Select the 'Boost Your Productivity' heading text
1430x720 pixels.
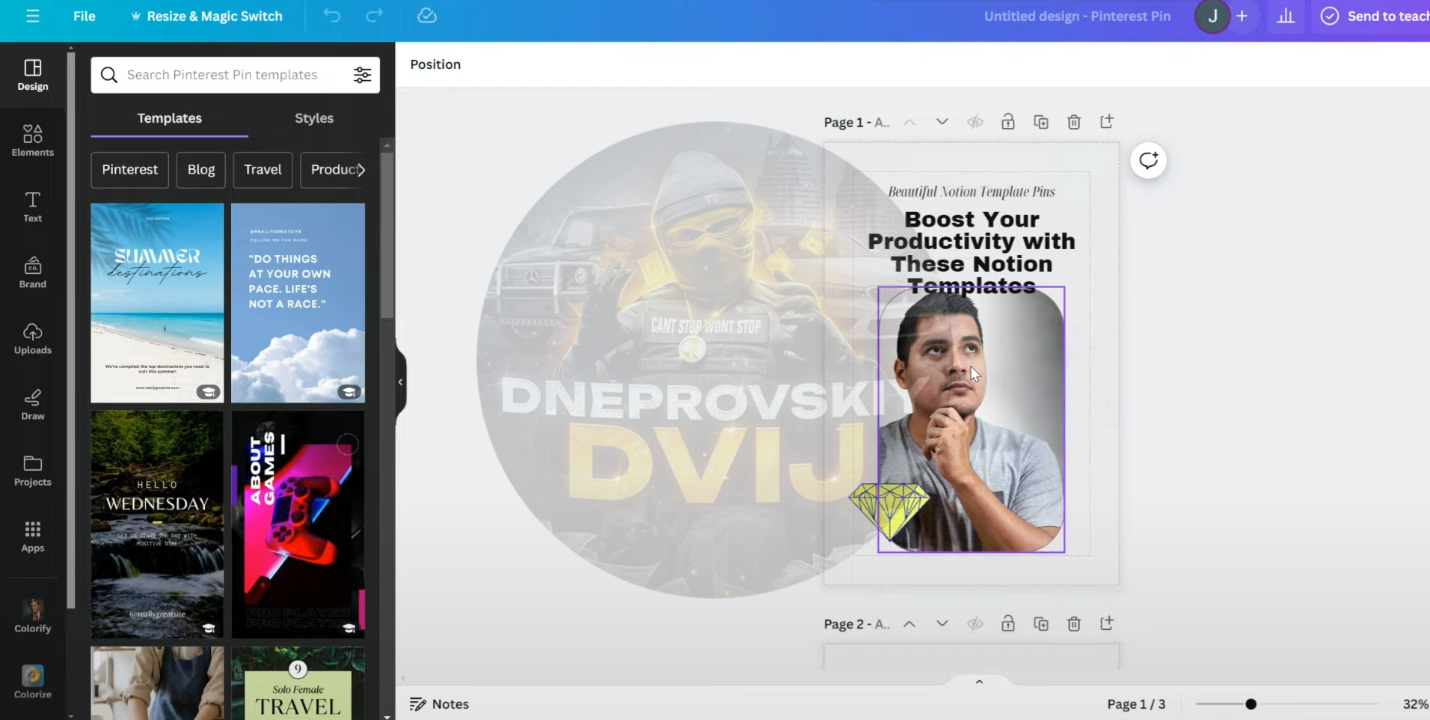[971, 253]
